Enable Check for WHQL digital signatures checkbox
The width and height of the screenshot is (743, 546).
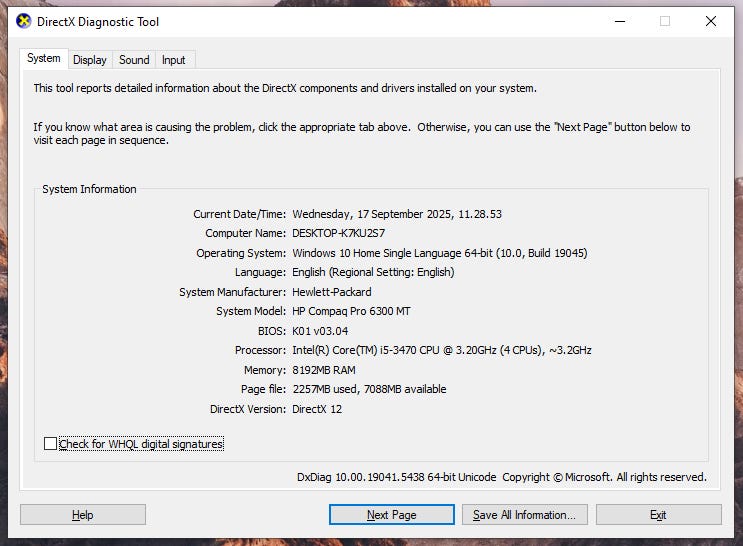50,444
